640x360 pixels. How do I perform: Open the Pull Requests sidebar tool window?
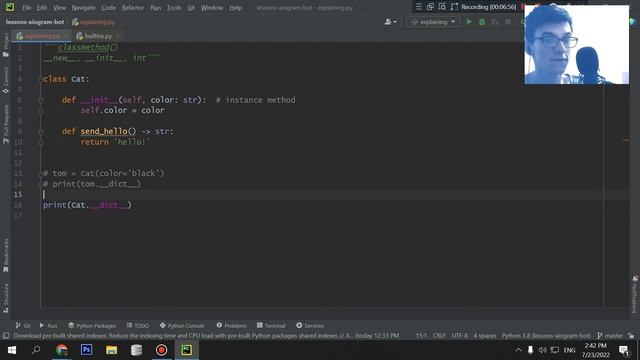pyautogui.click(x=5, y=124)
